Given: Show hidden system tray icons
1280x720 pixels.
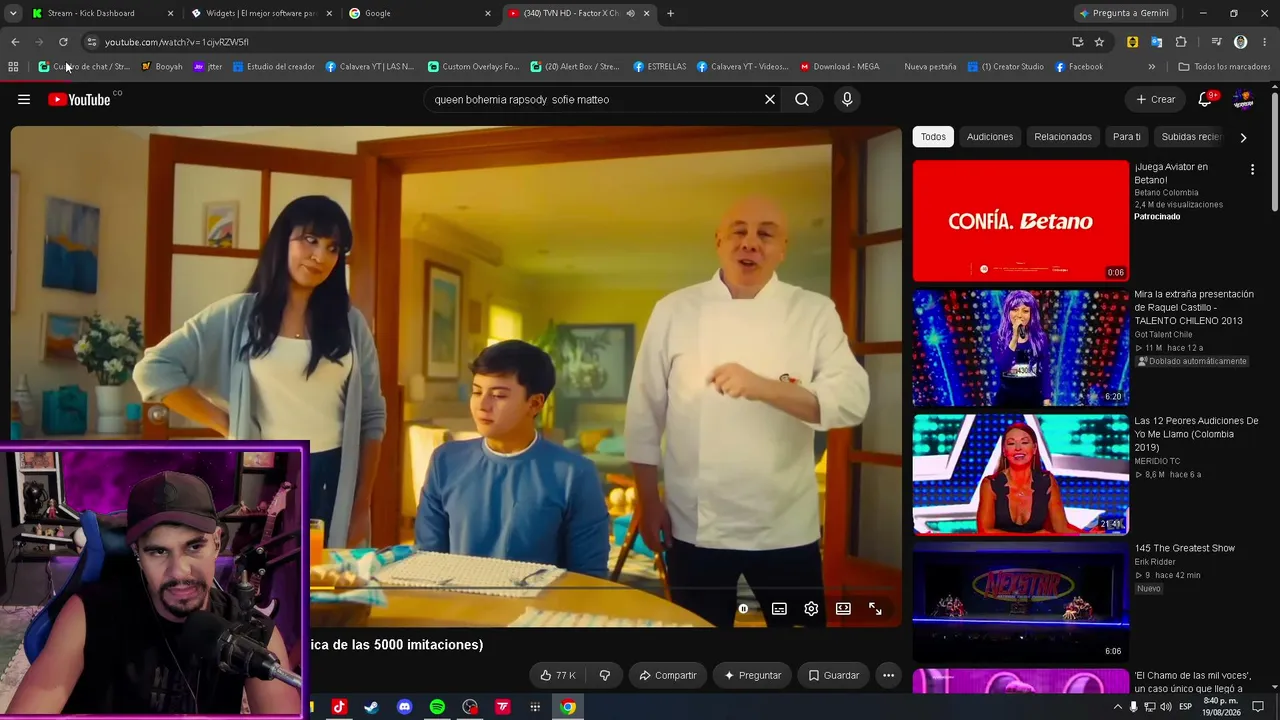Looking at the screenshot, I should [x=1117, y=707].
